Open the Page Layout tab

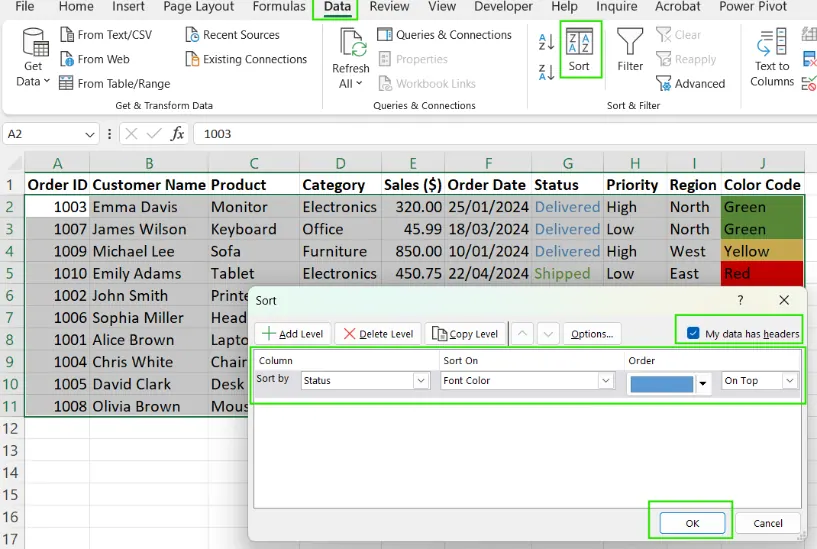click(x=199, y=7)
